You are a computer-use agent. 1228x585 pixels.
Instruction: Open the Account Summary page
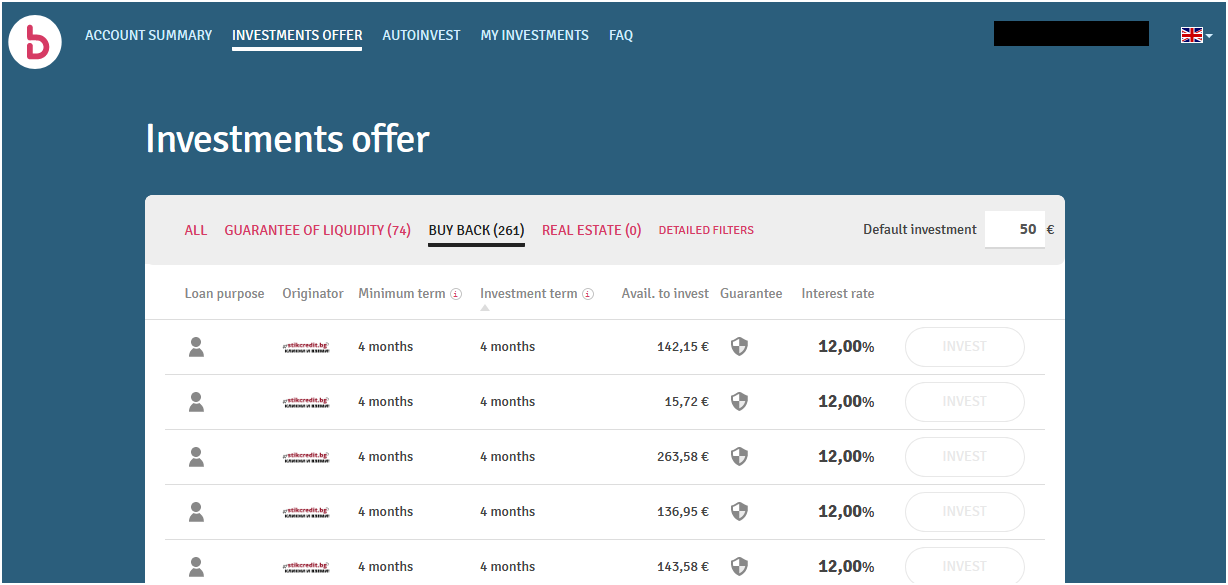pos(148,35)
